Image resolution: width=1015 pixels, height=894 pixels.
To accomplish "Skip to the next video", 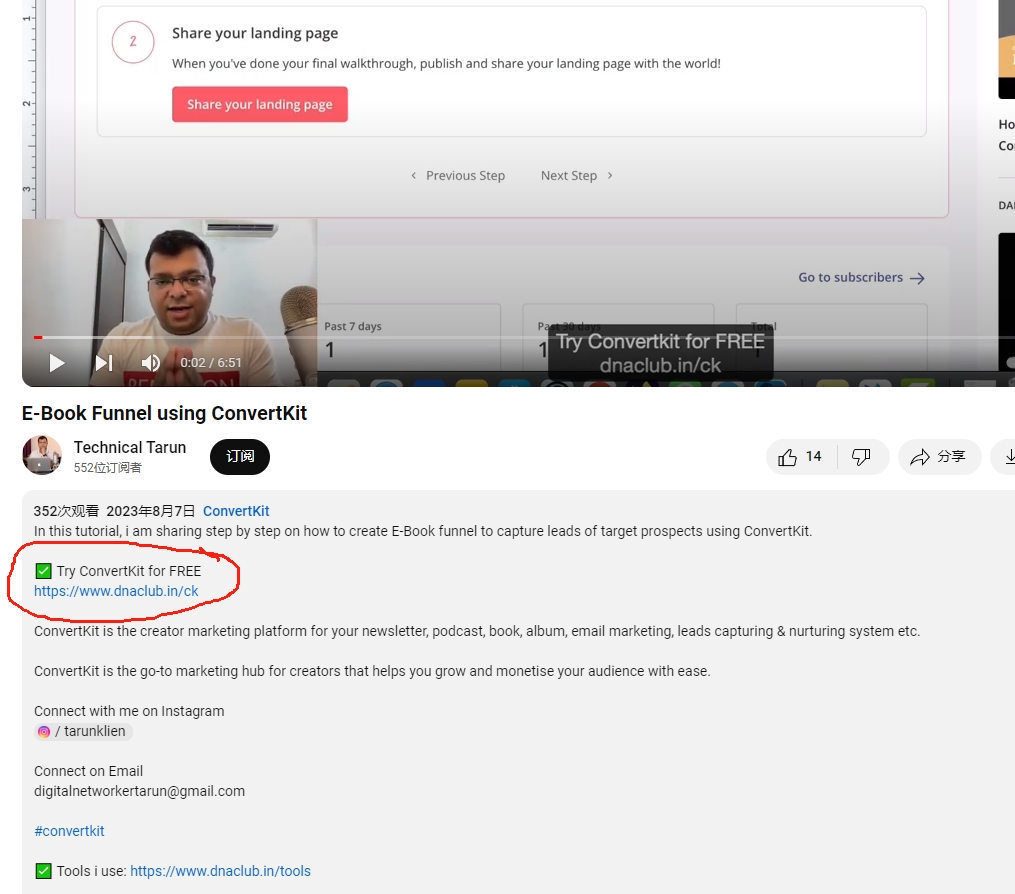I will coord(104,363).
